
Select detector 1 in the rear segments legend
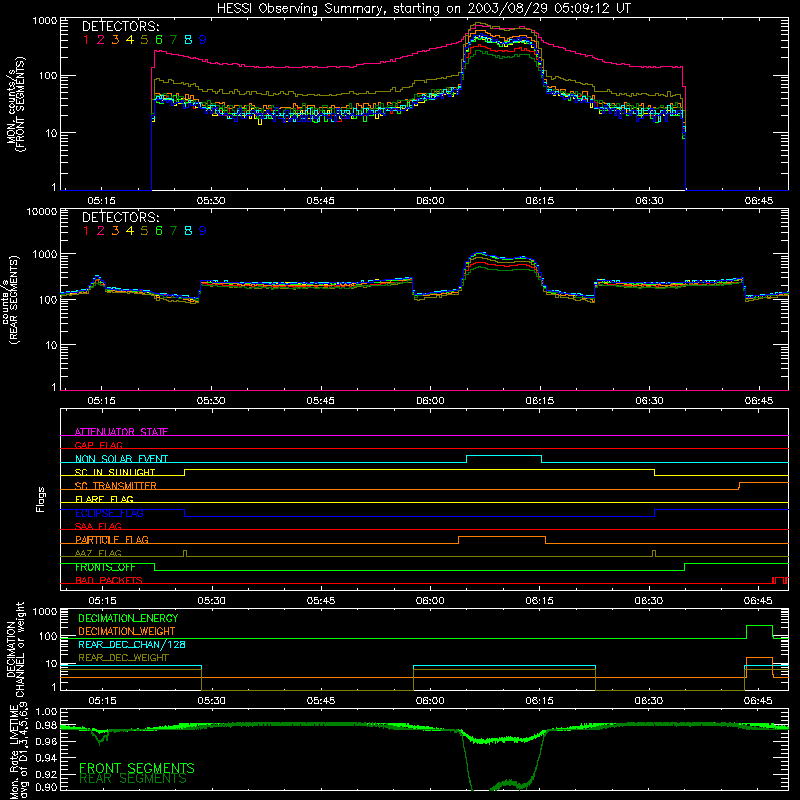click(x=86, y=231)
